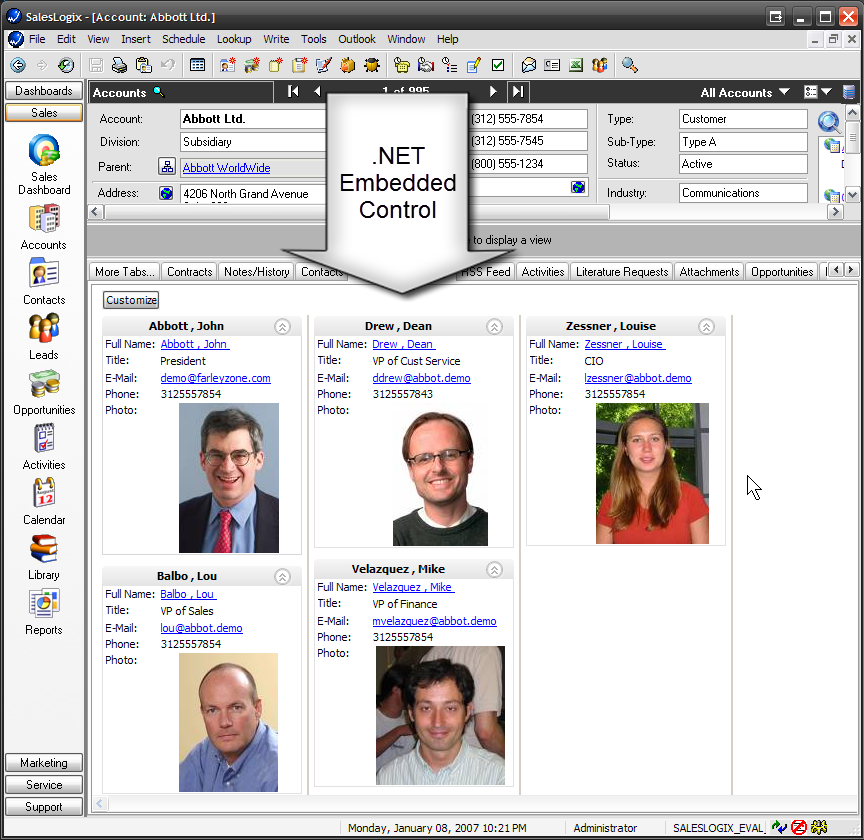Click the globe icon beside Address
Viewport: 864px width, 840px height.
[x=166, y=193]
